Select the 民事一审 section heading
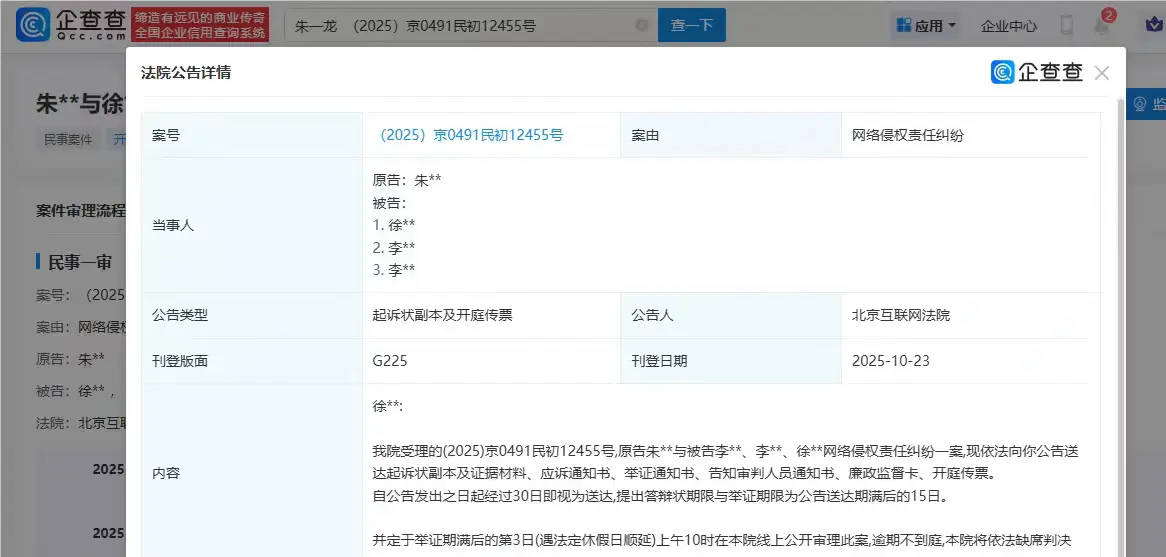Image resolution: width=1166 pixels, height=557 pixels. click(x=80, y=262)
